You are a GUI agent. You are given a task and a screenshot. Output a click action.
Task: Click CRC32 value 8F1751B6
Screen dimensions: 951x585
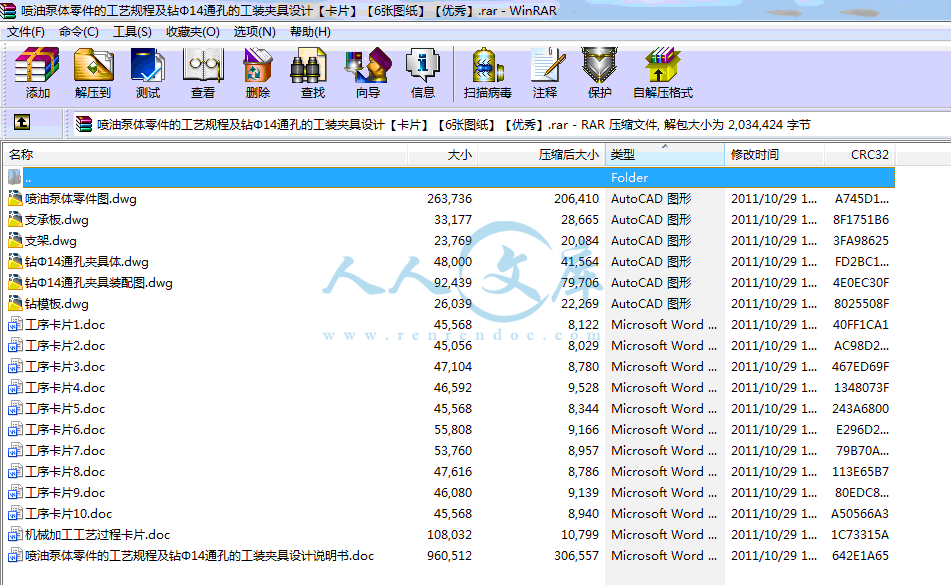click(x=861, y=219)
